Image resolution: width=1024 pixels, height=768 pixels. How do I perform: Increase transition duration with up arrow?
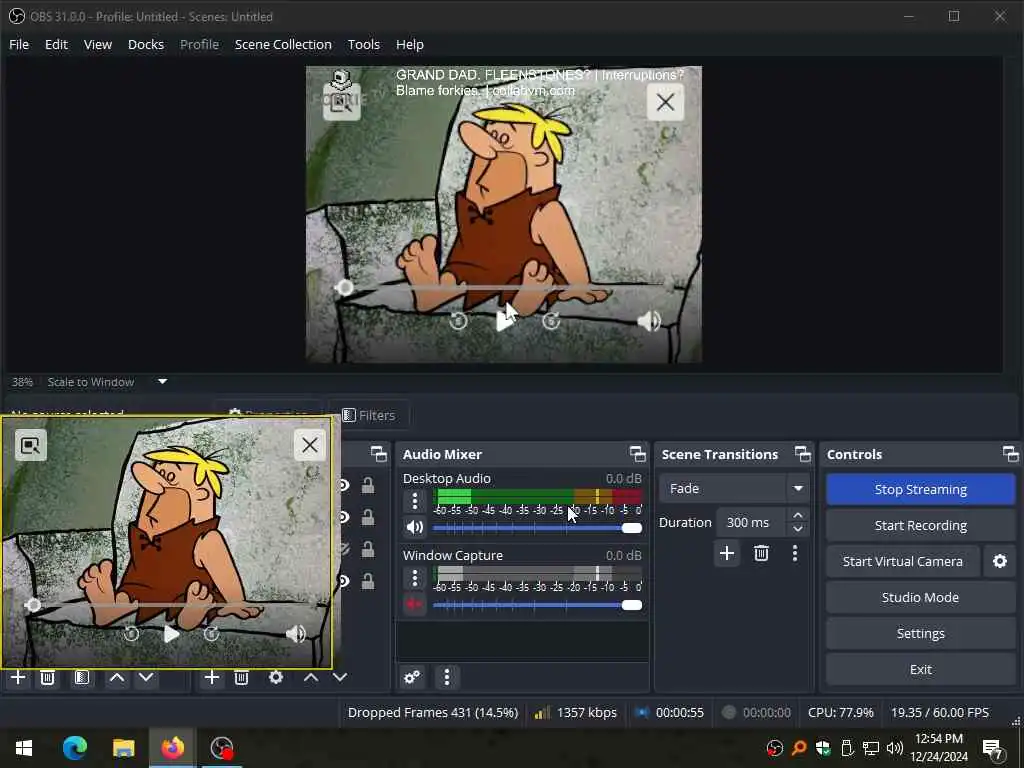coord(798,515)
